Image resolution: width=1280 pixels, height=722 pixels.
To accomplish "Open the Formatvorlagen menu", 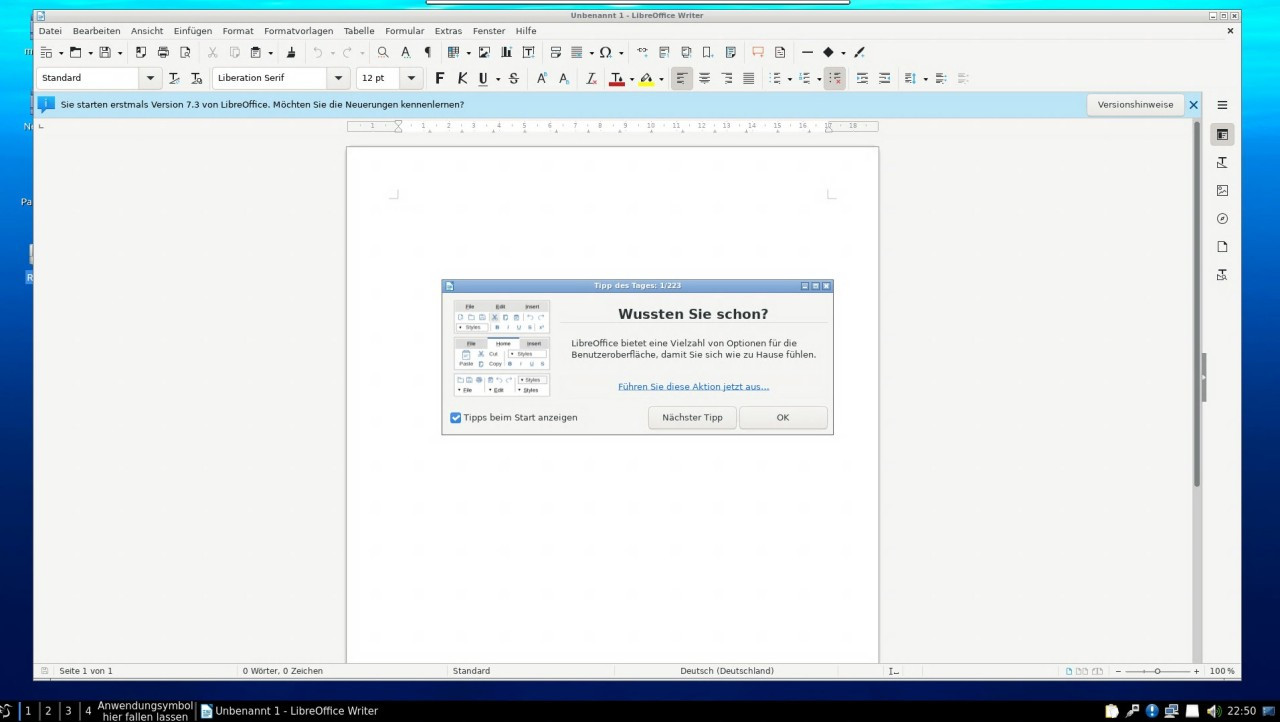I will 299,31.
